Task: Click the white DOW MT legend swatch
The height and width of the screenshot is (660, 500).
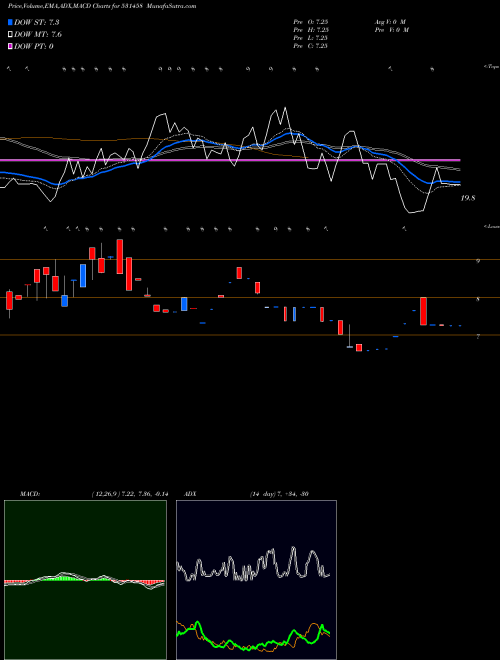Action: coord(11,34)
